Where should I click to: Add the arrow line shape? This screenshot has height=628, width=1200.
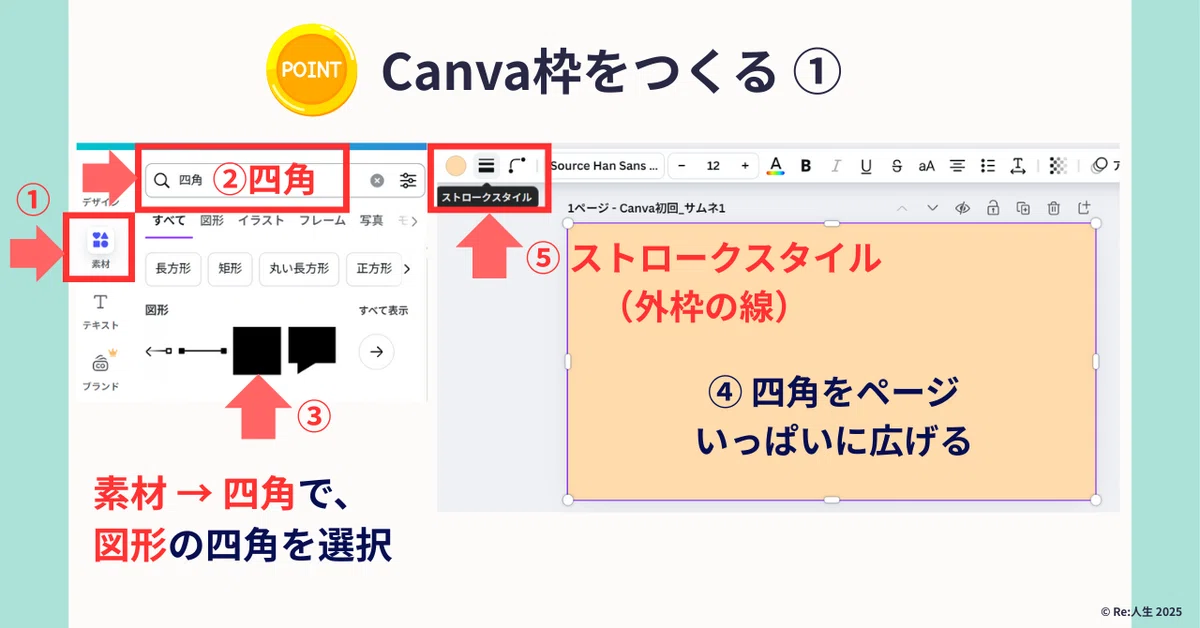coord(160,351)
